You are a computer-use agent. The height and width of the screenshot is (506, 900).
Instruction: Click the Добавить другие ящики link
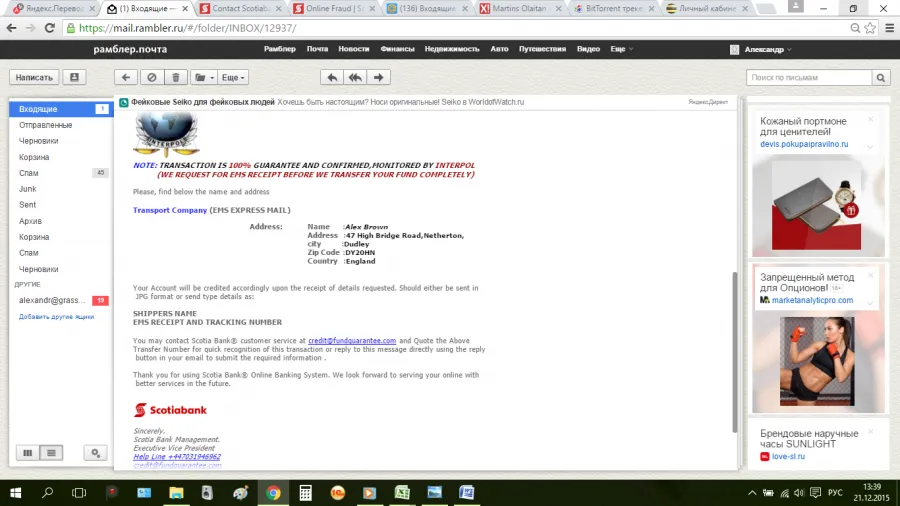pyautogui.click(x=56, y=317)
